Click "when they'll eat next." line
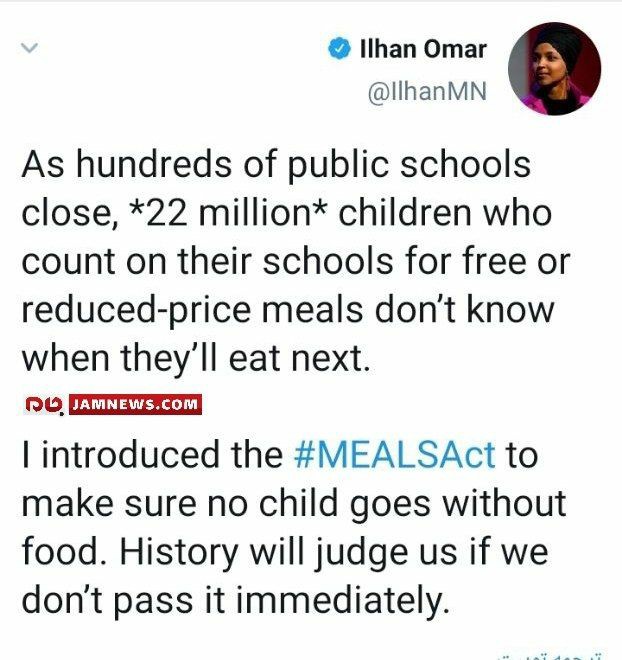 [x=196, y=359]
